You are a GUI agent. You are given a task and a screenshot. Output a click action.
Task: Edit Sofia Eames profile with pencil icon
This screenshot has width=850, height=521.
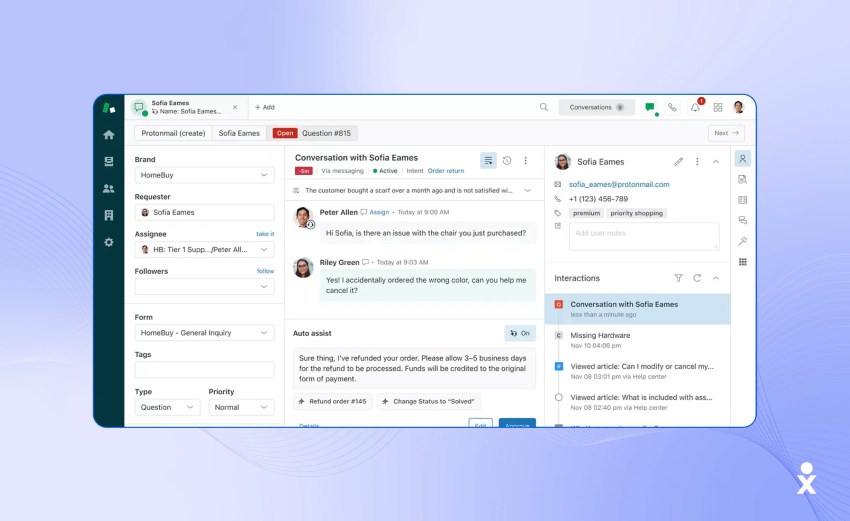coord(678,162)
